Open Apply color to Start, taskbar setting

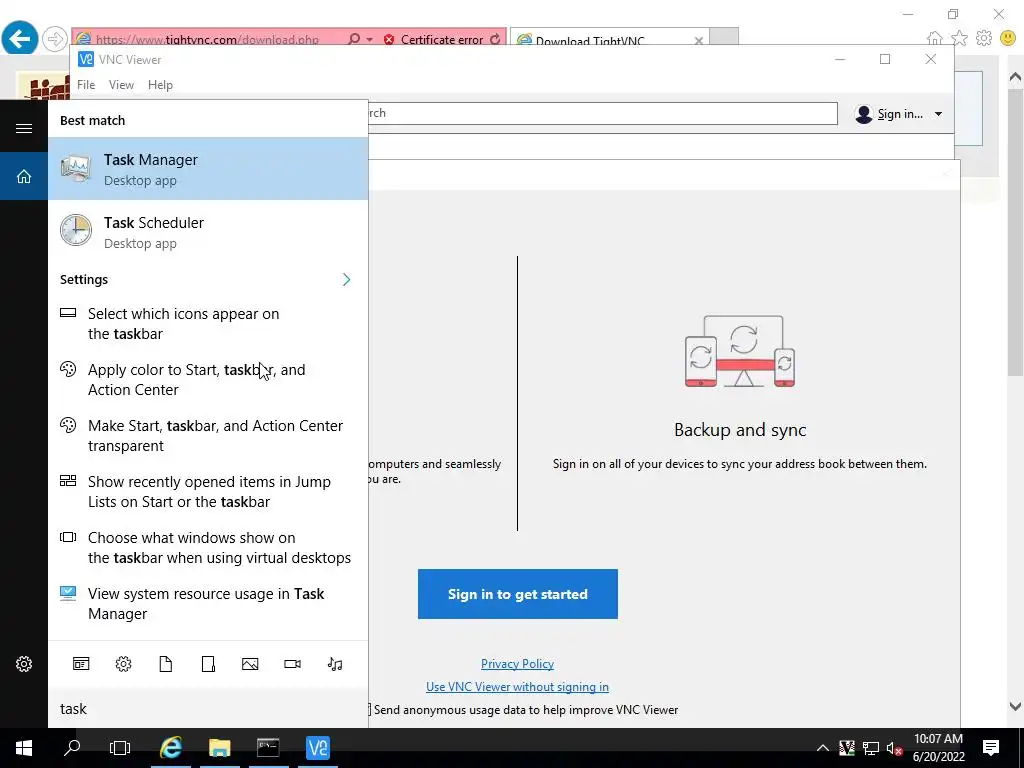(208, 379)
